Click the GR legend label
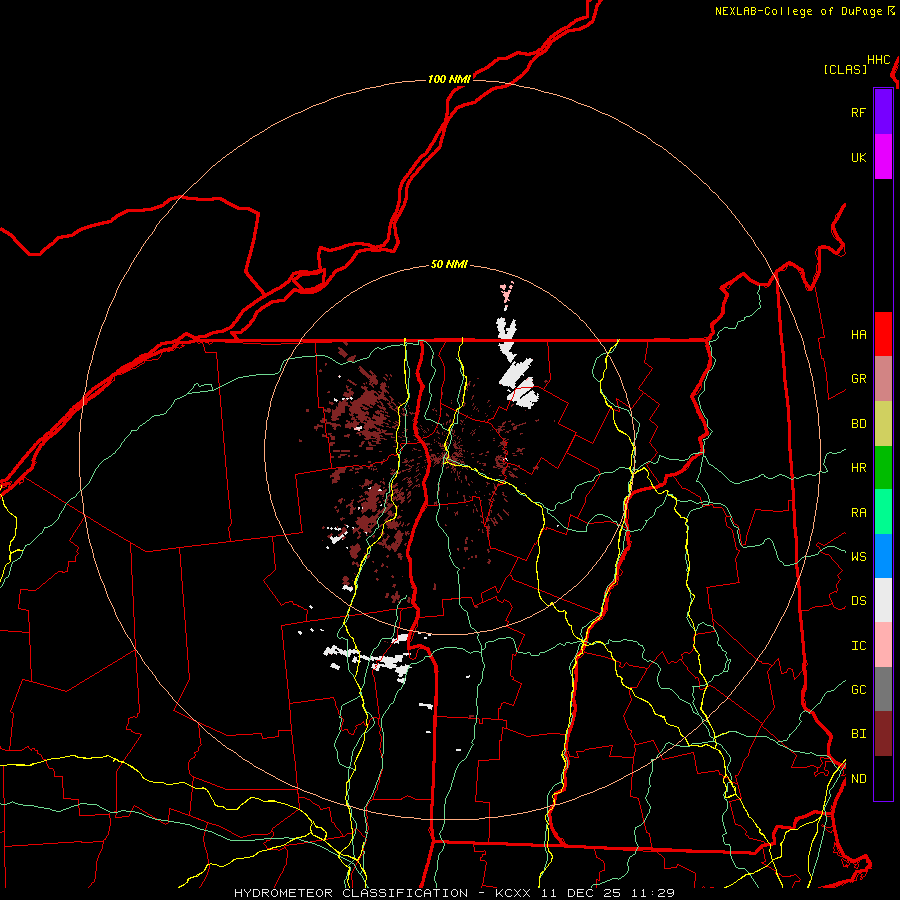 click(858, 379)
